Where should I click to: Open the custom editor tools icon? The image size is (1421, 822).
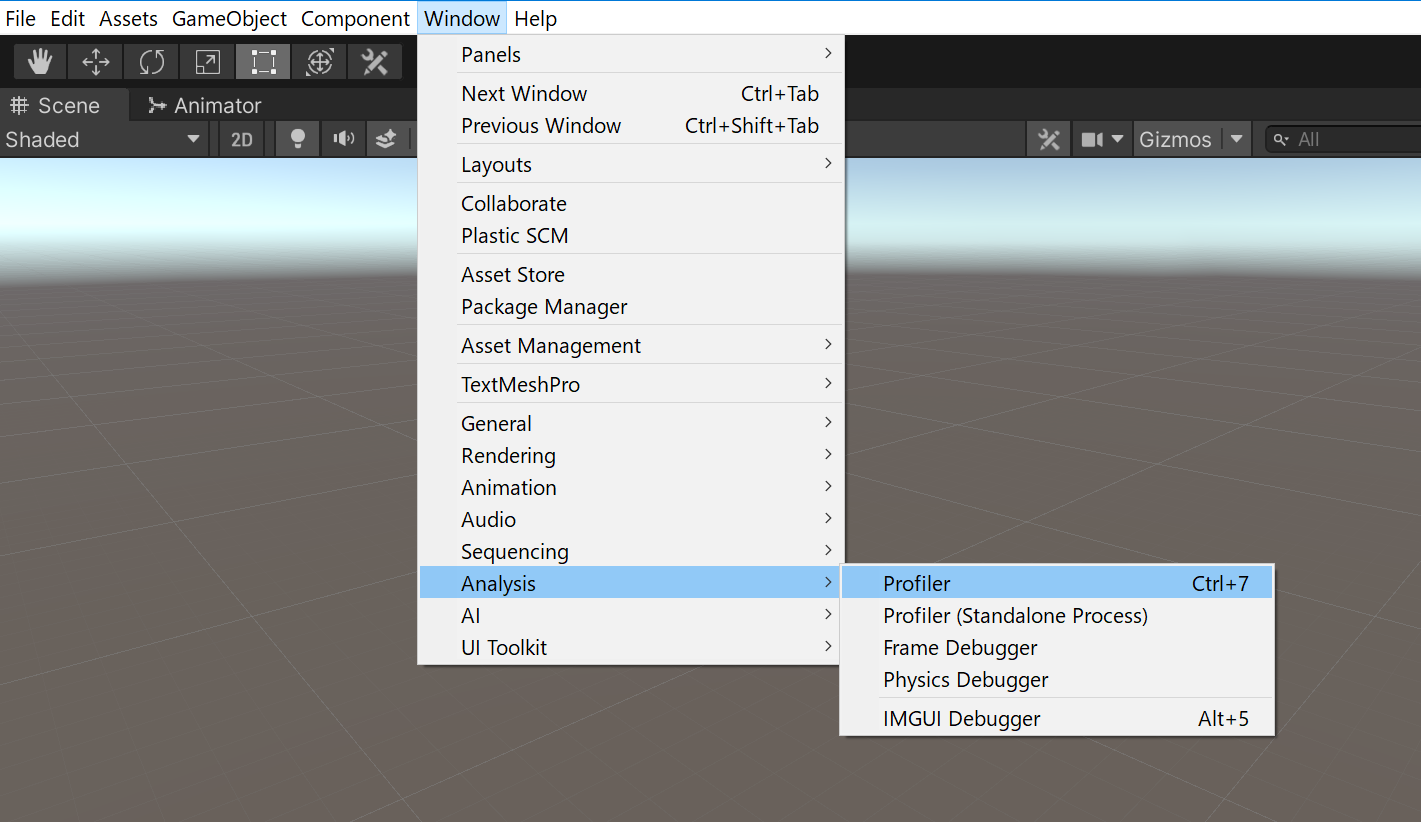(374, 61)
